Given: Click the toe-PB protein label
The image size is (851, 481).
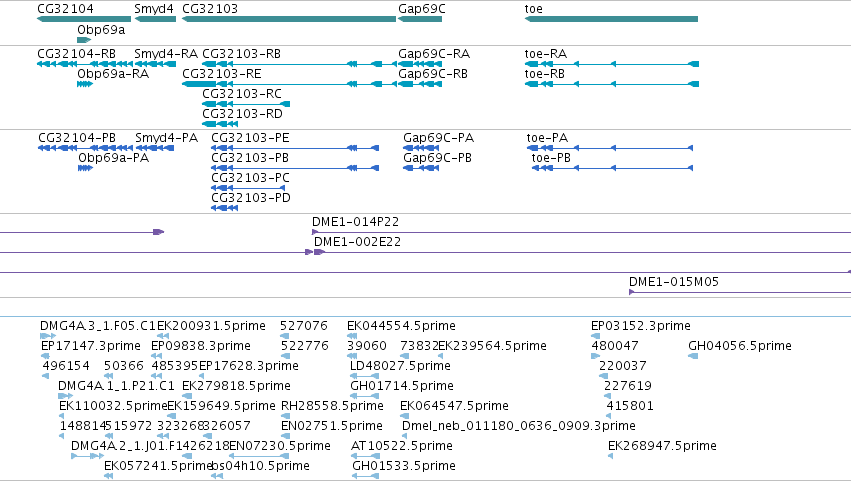Looking at the screenshot, I should (x=551, y=158).
